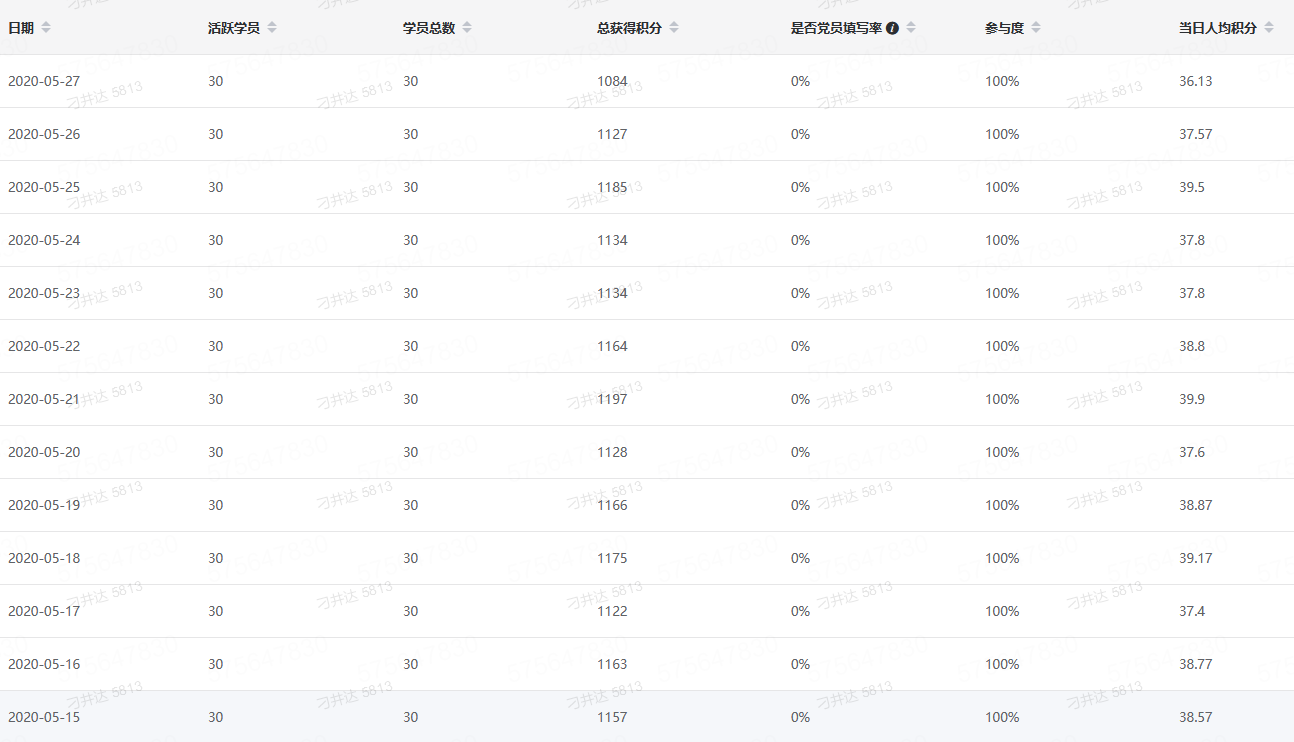Click the sort arrows beside 活跃学员

click(272, 28)
